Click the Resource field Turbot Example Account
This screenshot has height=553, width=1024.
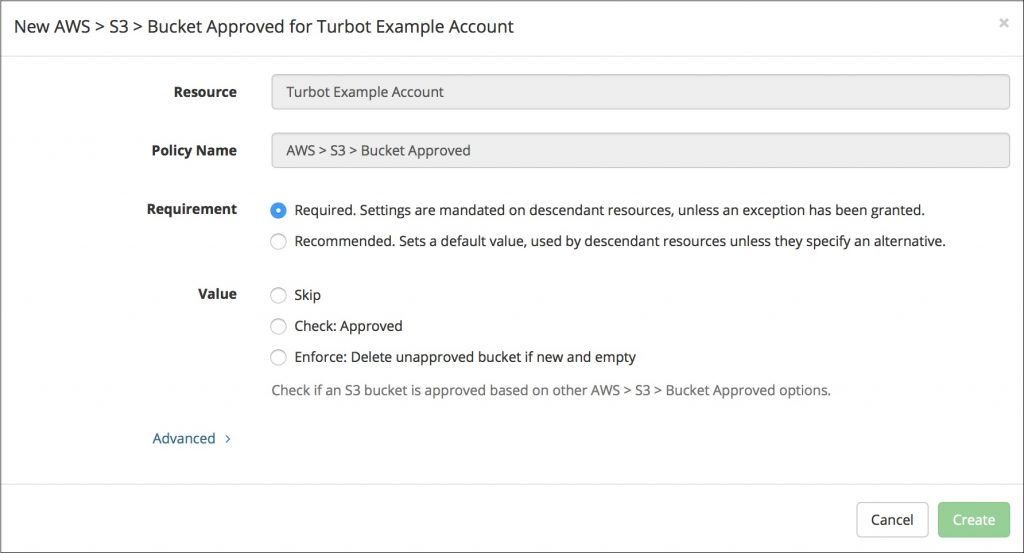click(x=641, y=92)
